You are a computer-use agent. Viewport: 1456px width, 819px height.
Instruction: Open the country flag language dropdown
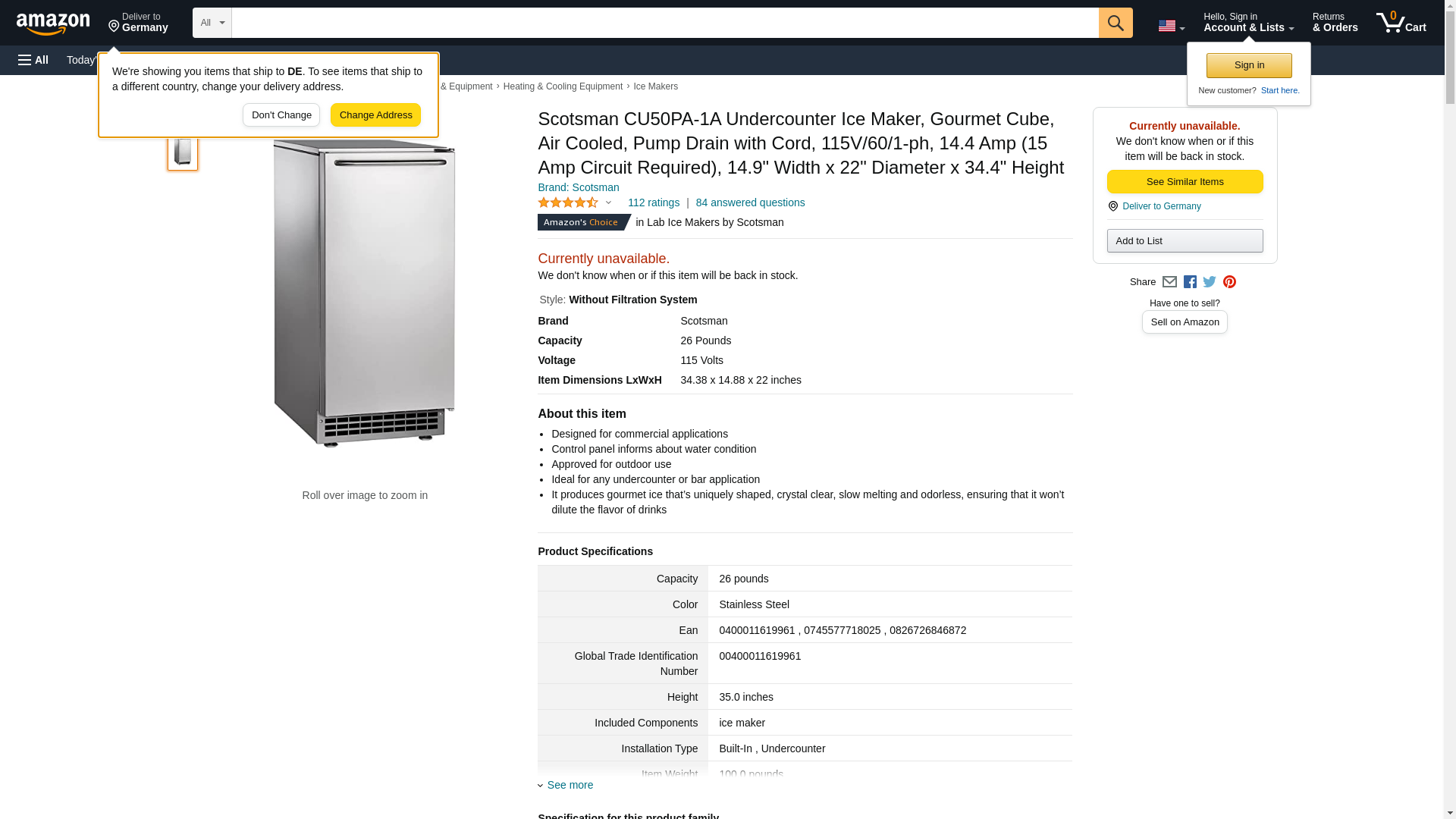tap(1171, 26)
